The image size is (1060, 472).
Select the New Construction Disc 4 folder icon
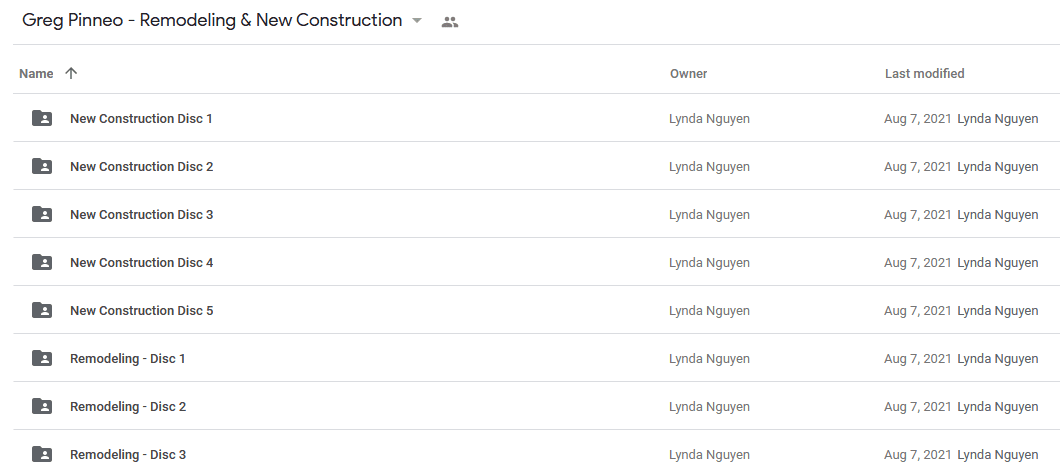tap(42, 262)
